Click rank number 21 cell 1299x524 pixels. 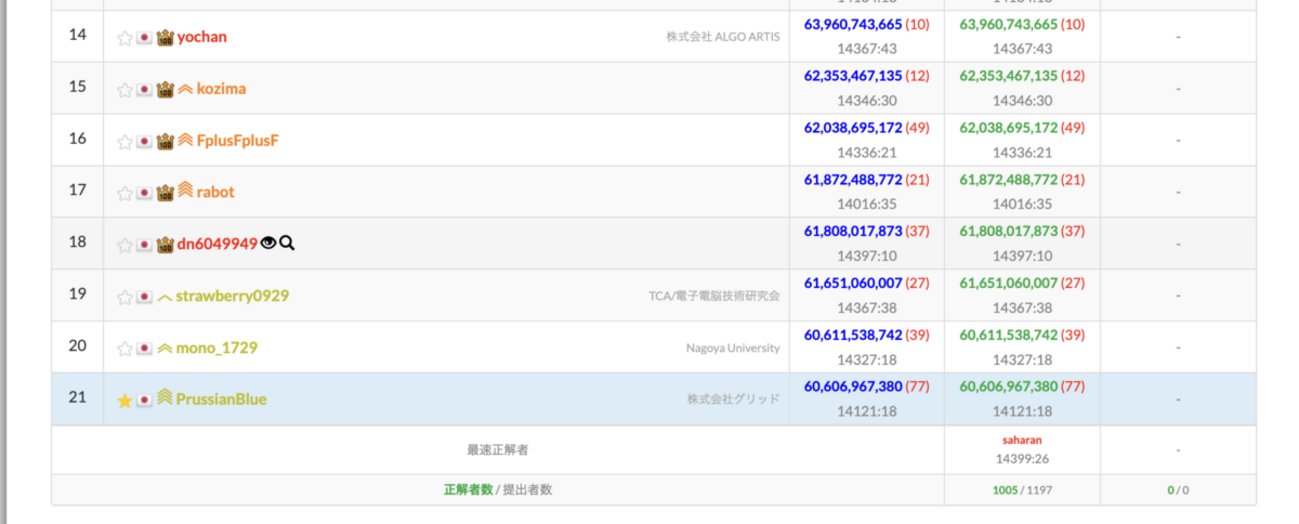tap(78, 397)
